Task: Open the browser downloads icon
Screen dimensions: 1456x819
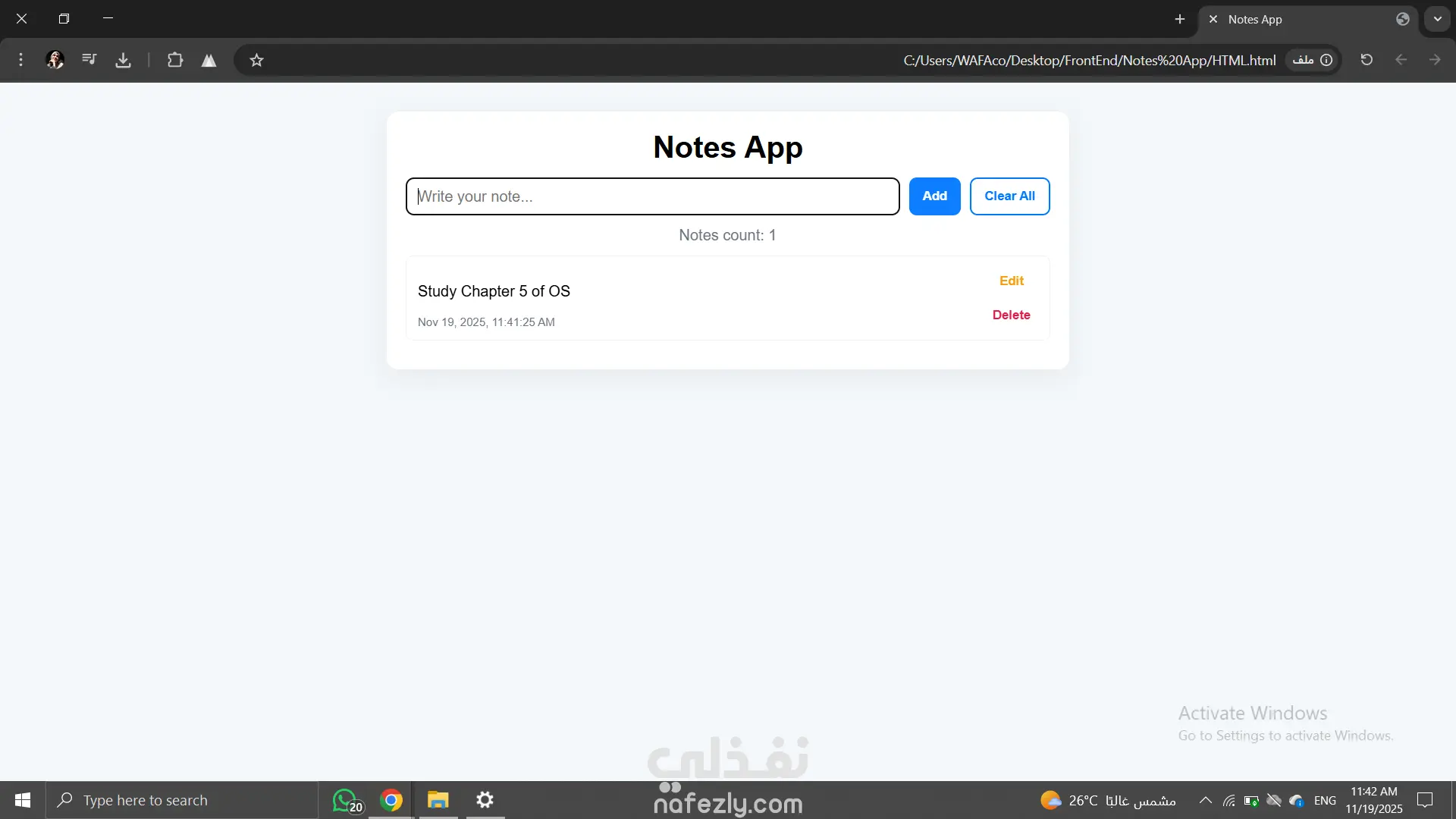Action: (123, 60)
